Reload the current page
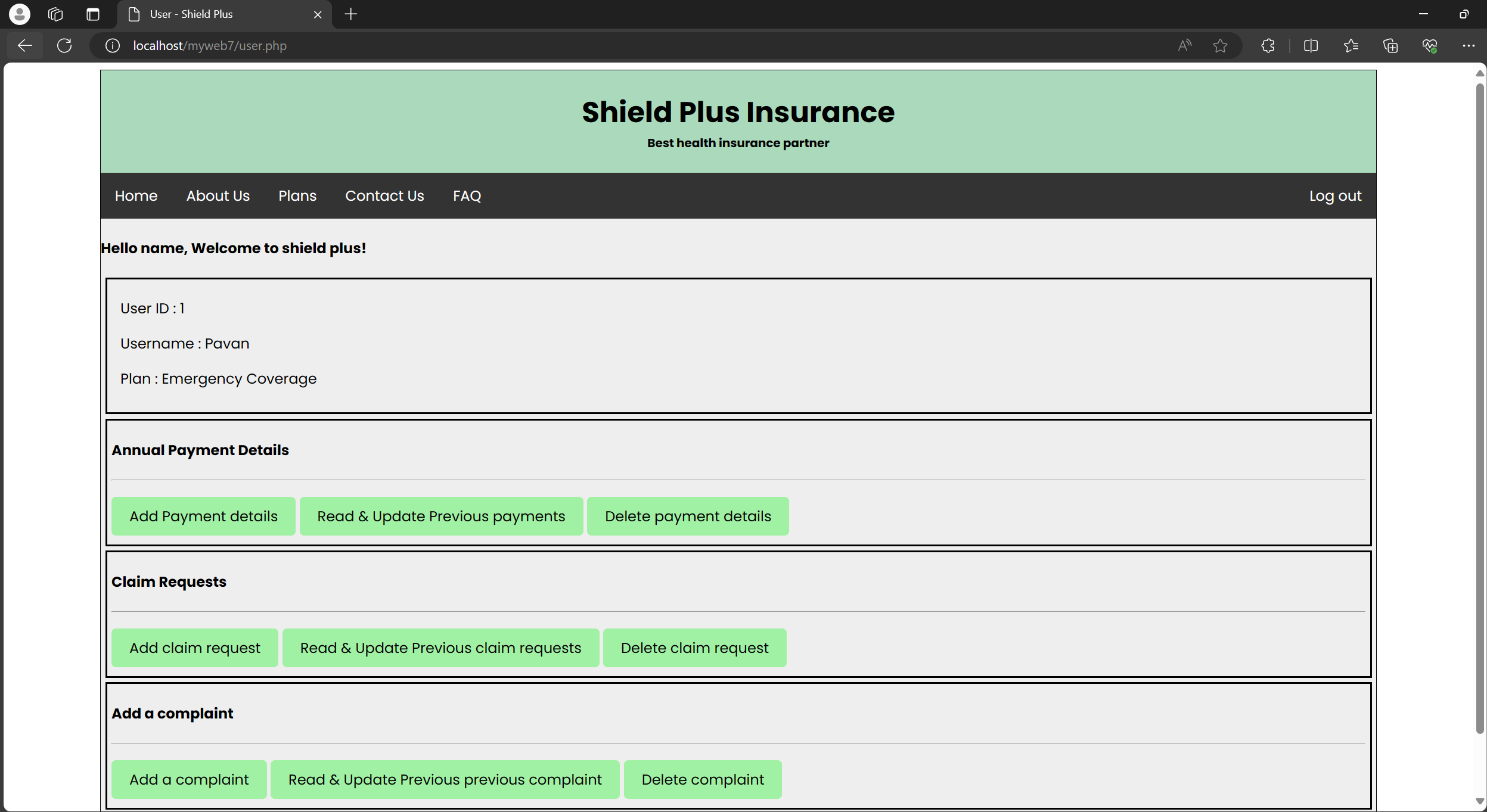 pyautogui.click(x=64, y=46)
